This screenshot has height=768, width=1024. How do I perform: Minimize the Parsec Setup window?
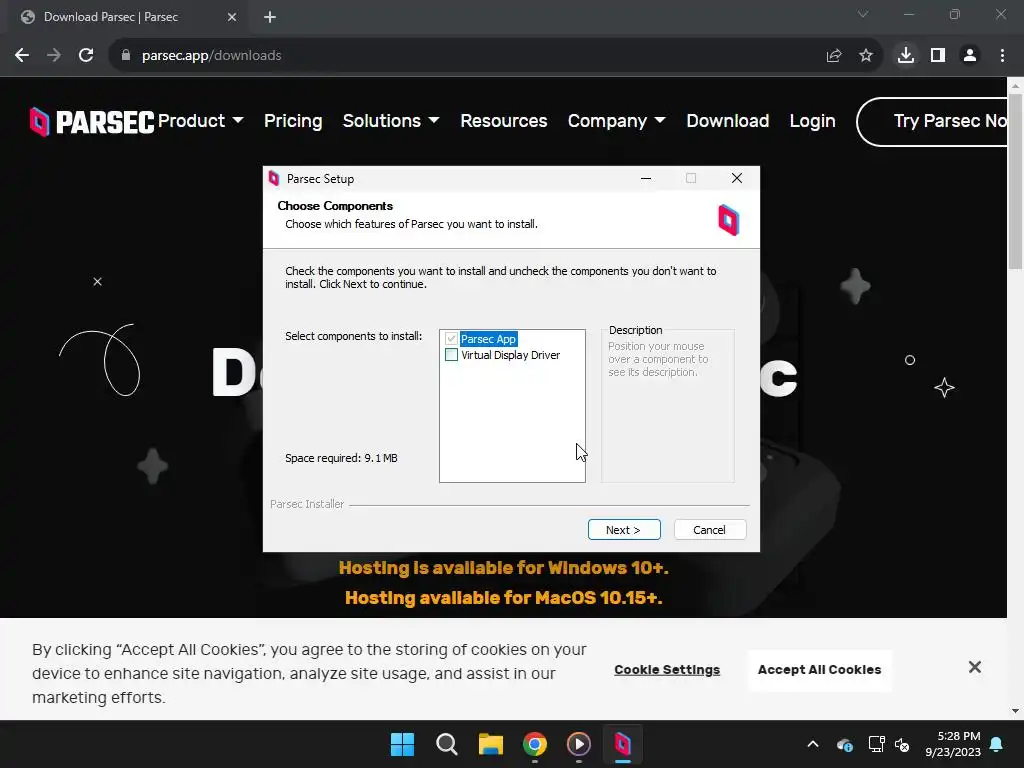[646, 178]
